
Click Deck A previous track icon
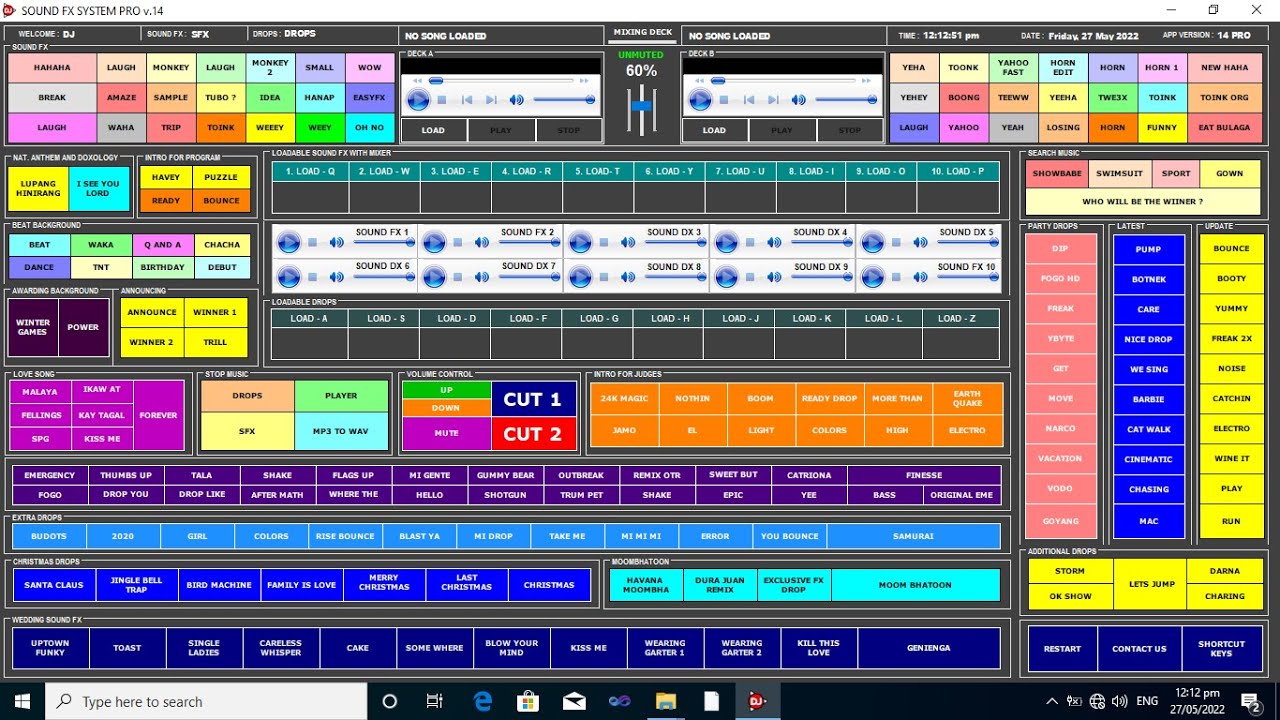pos(467,100)
